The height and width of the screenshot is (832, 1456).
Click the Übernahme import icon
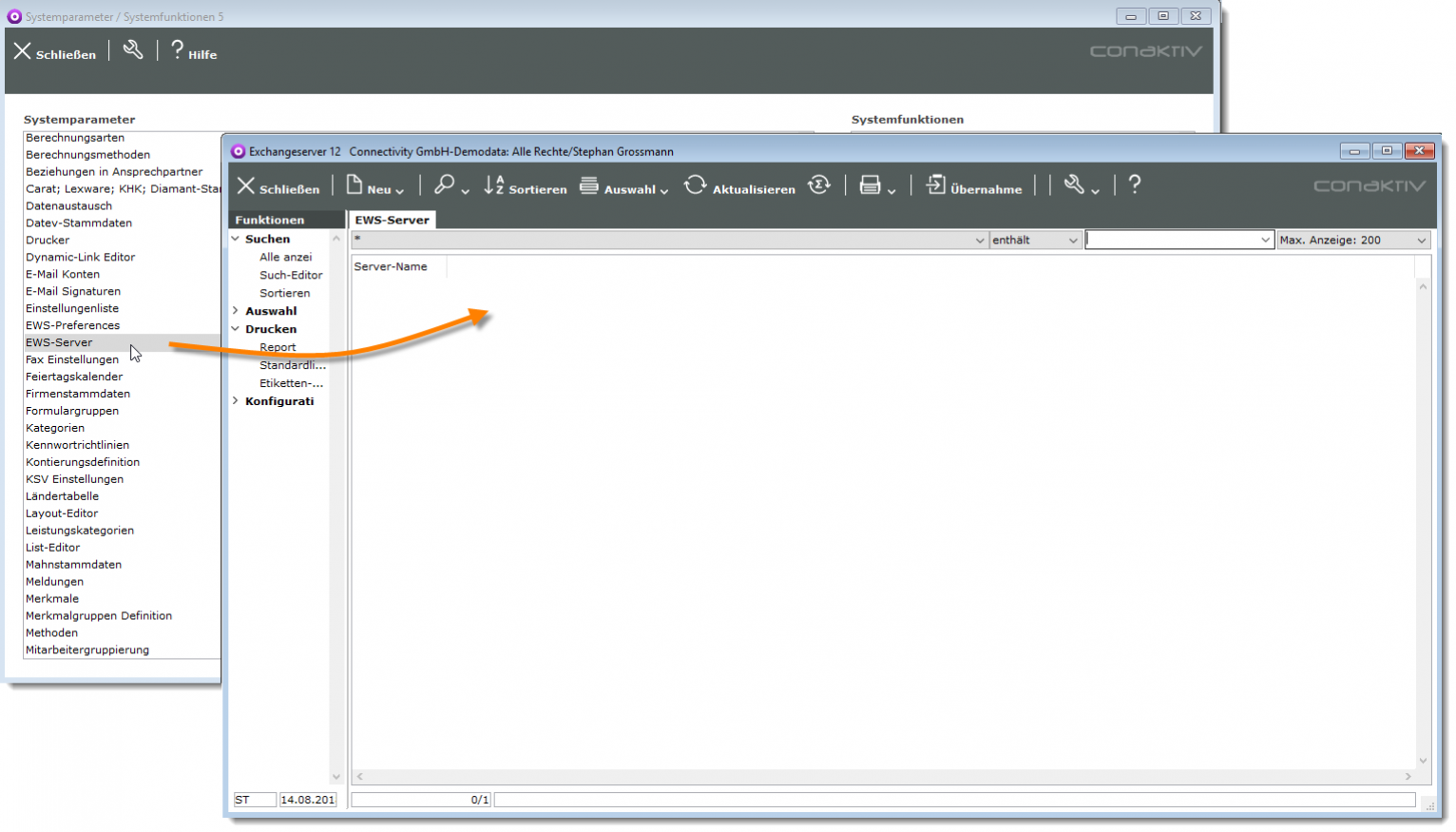coord(936,185)
